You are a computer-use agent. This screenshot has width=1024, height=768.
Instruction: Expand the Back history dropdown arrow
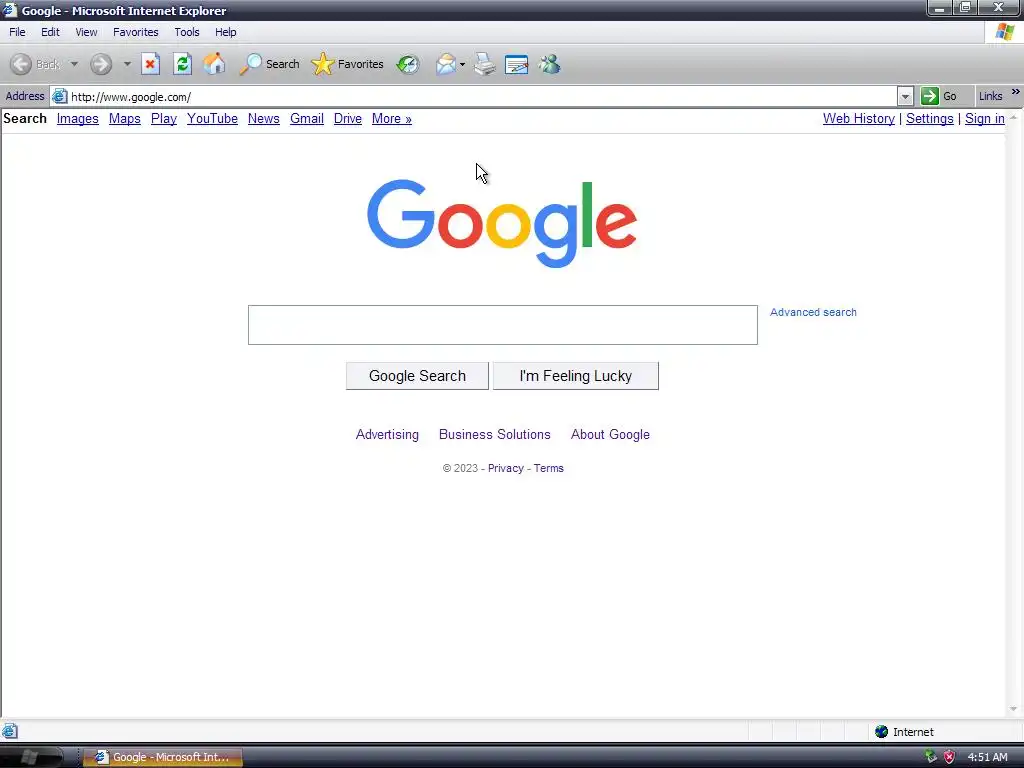click(x=74, y=64)
